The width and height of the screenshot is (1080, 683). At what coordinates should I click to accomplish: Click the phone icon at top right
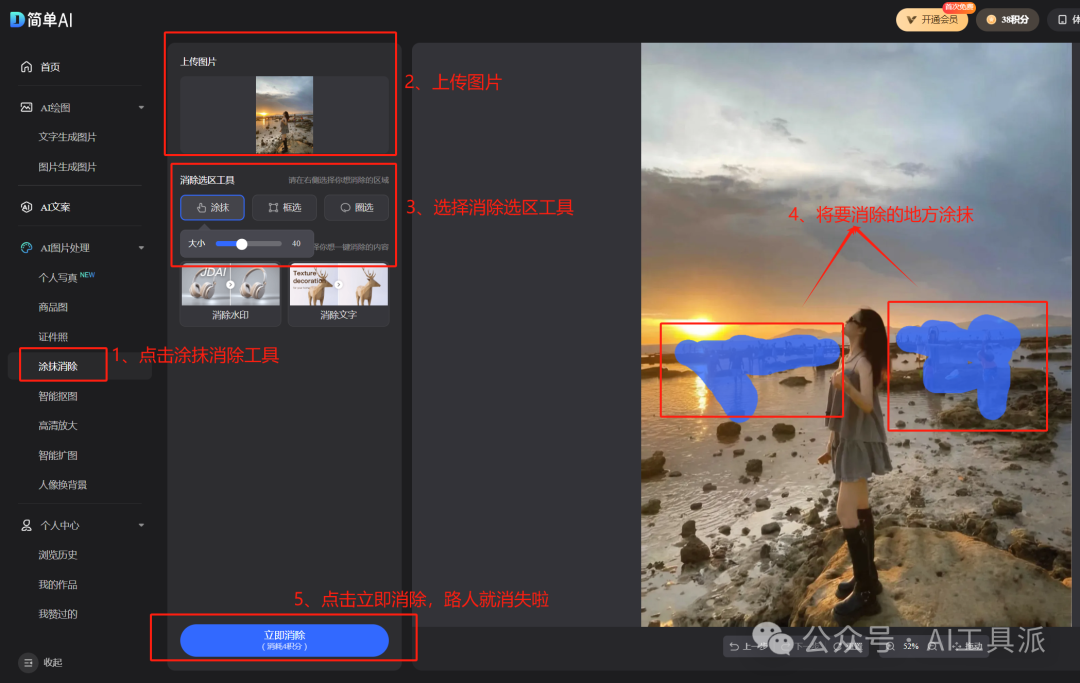pos(1062,19)
